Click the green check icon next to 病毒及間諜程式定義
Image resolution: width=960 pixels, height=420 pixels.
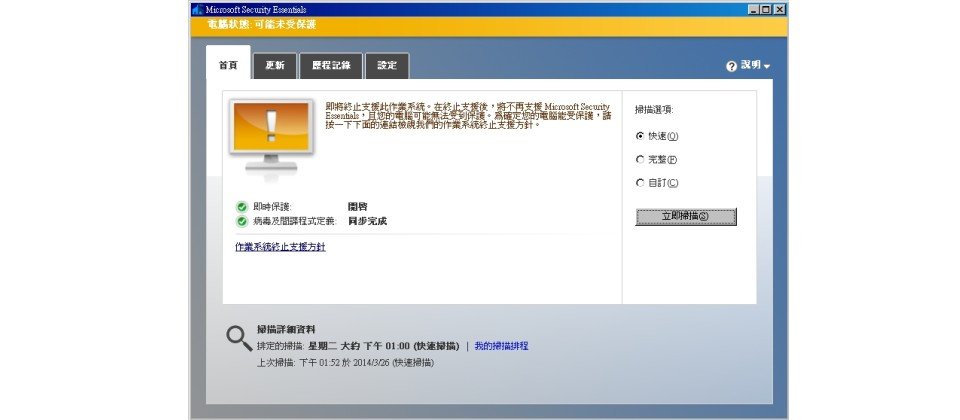click(x=242, y=220)
